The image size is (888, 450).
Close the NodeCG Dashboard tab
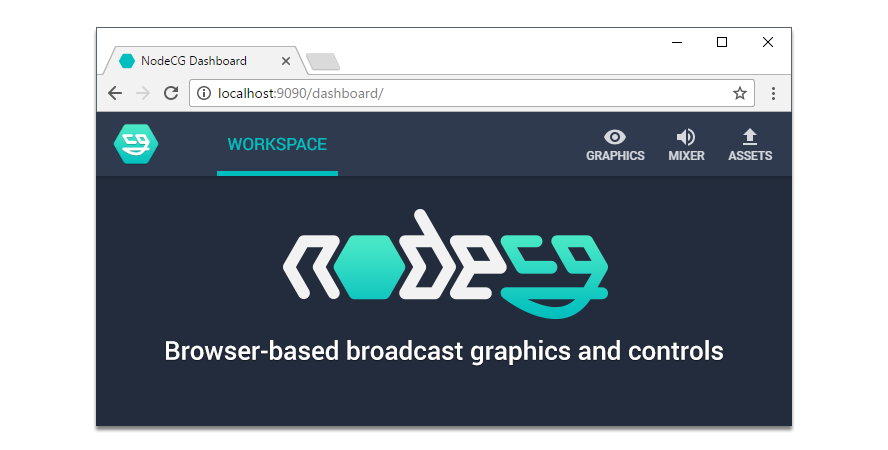pos(286,61)
